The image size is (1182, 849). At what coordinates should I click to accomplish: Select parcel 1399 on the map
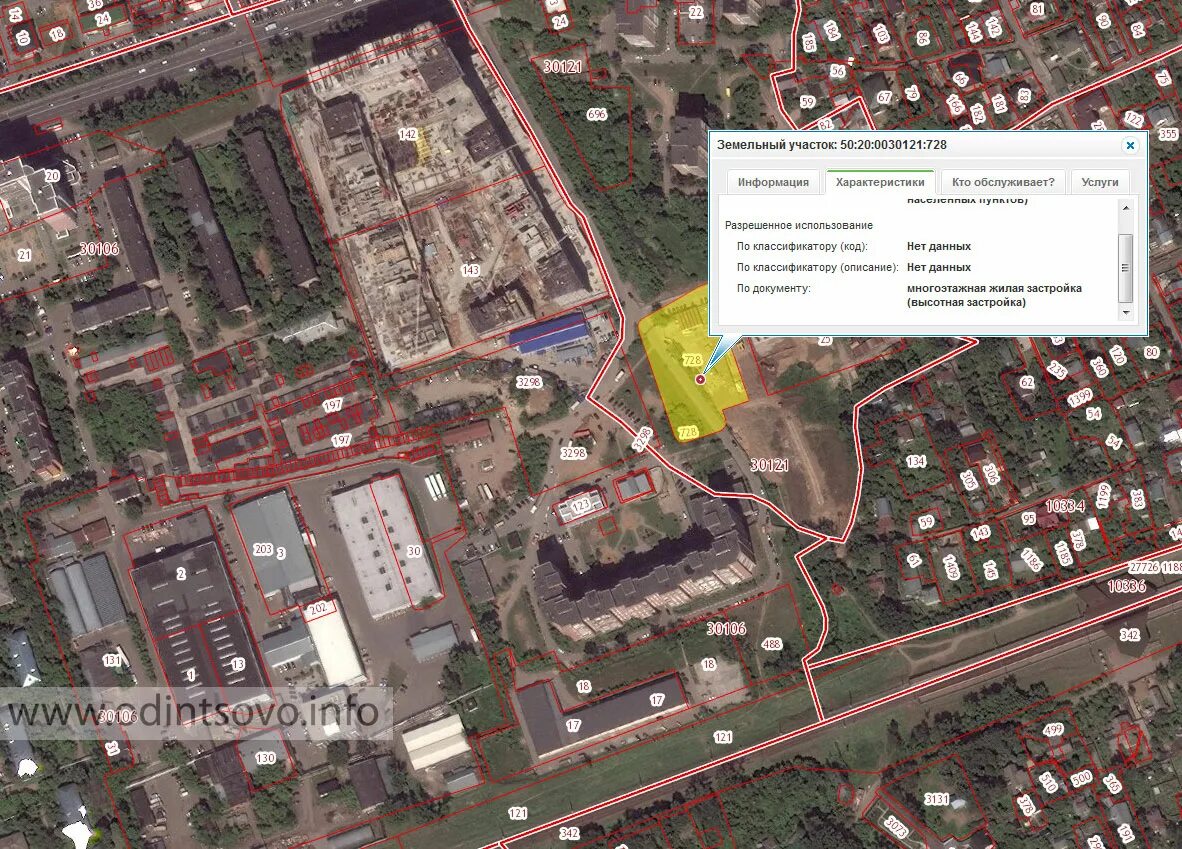coord(1079,397)
